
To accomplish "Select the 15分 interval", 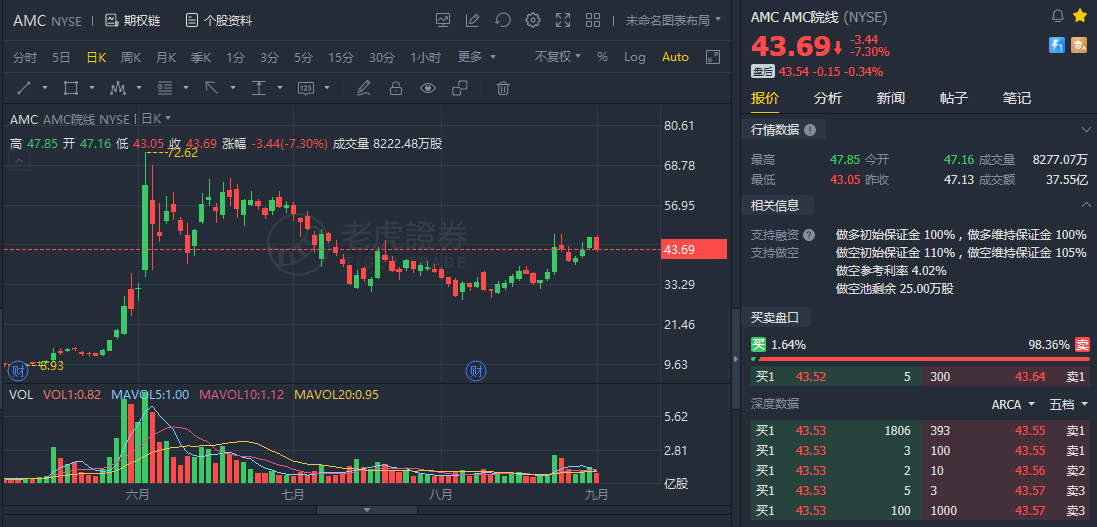I will 341,57.
